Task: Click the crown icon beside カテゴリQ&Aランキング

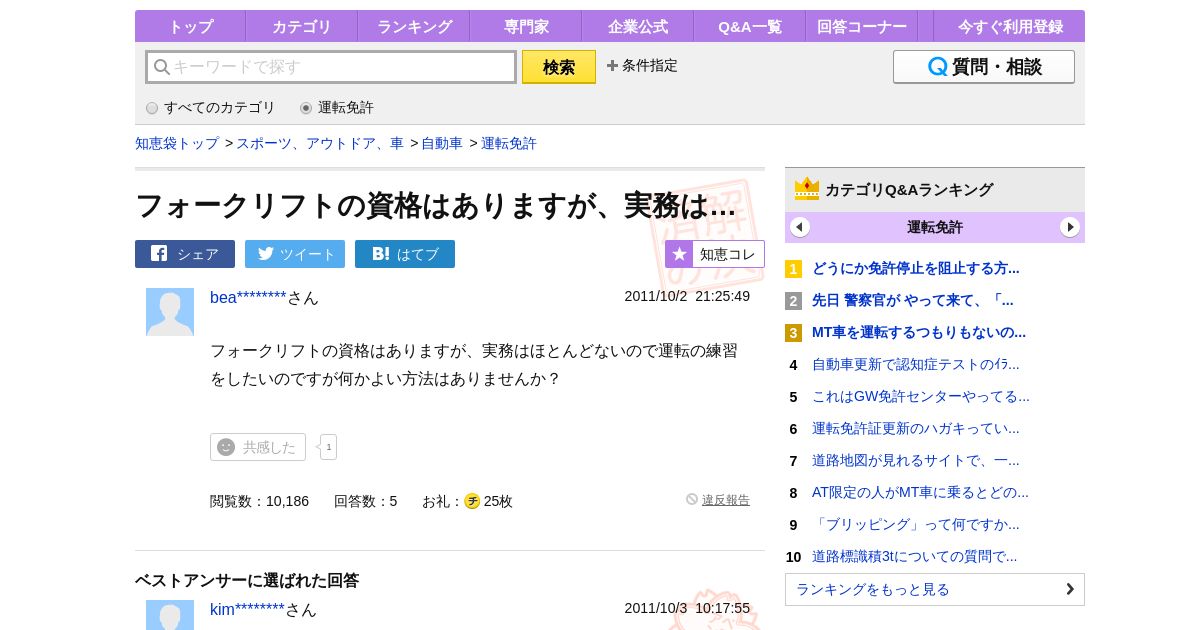Action: [807, 189]
